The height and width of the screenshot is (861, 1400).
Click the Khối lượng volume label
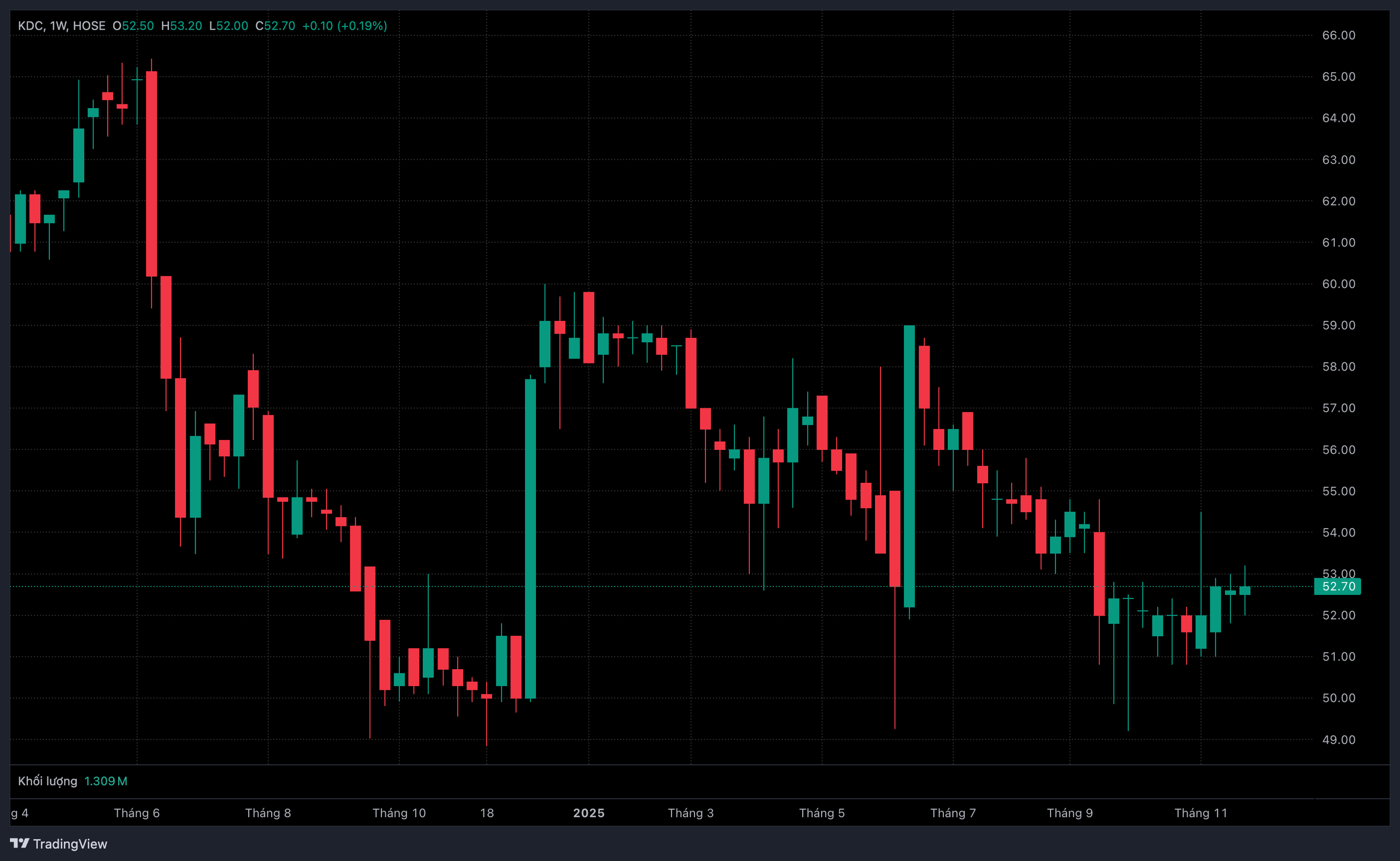47,781
